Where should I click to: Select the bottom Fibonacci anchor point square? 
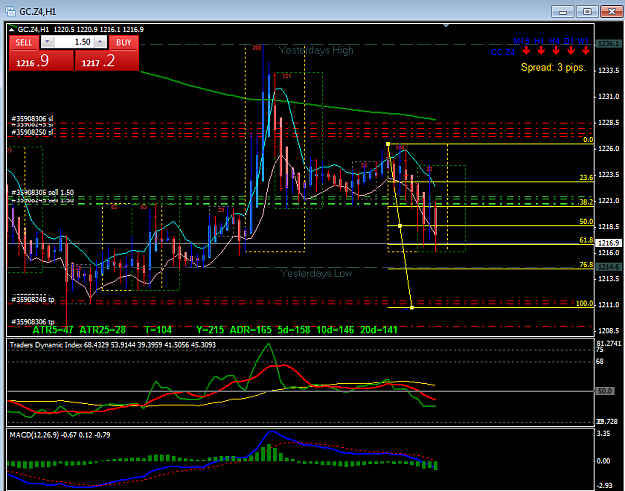(412, 308)
